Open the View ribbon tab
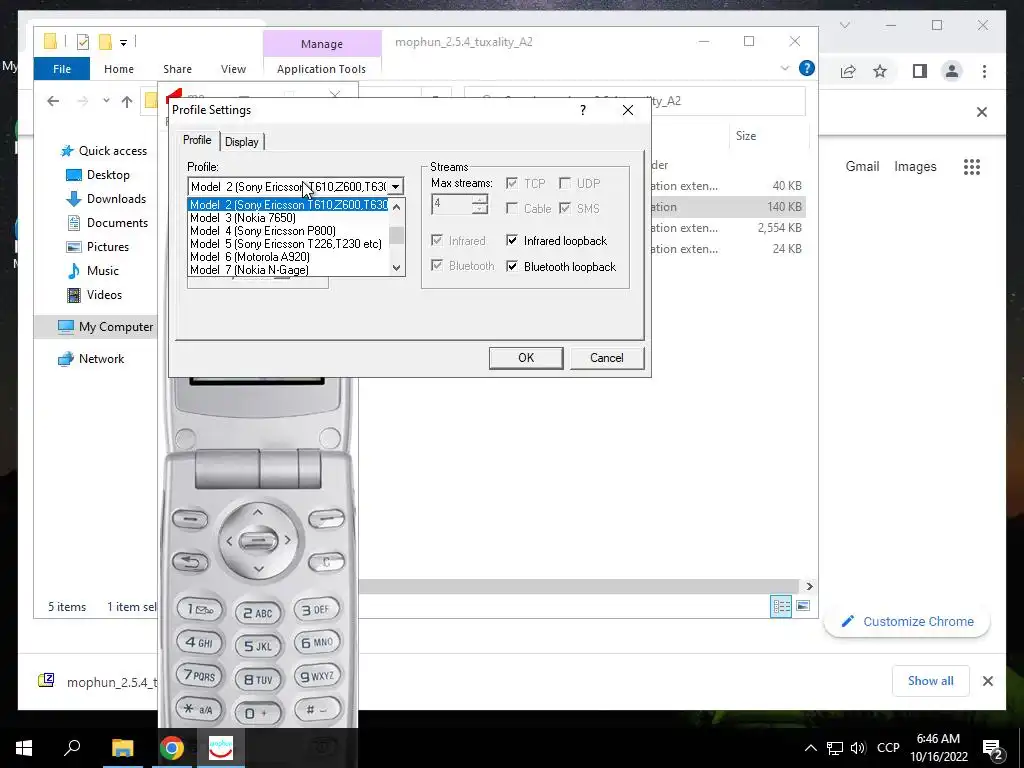This screenshot has height=768, width=1024. pos(233,69)
